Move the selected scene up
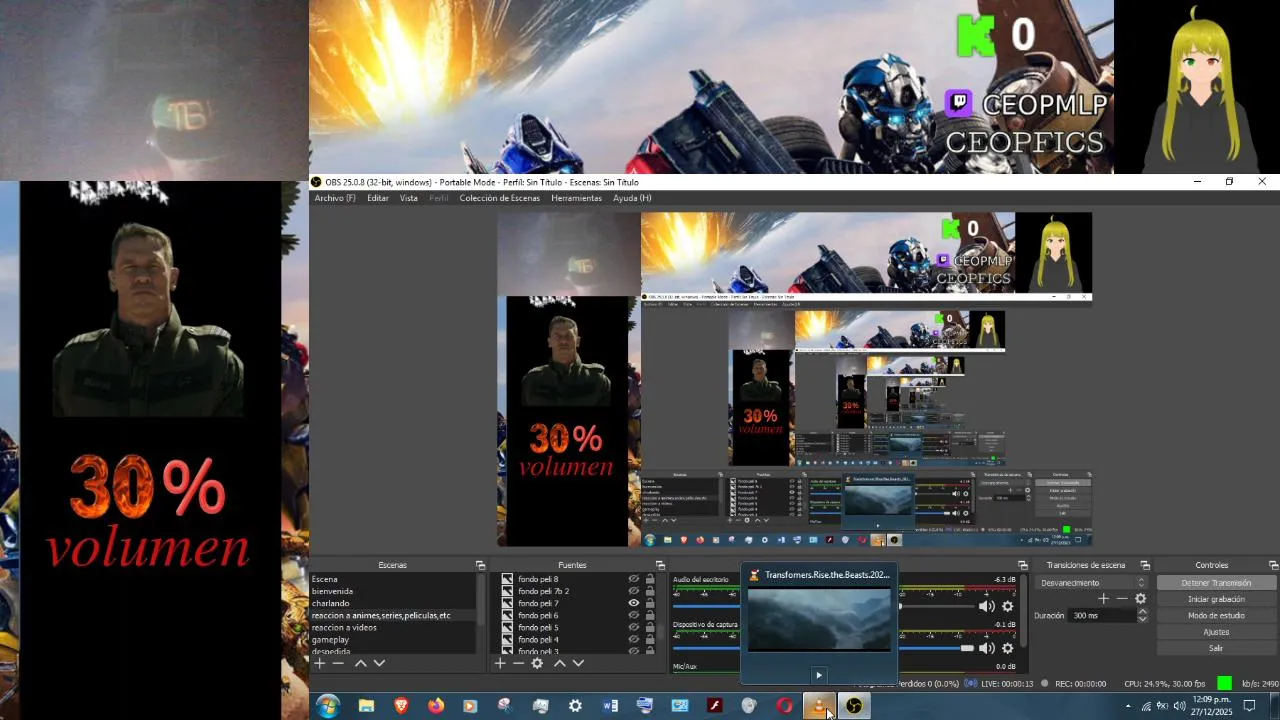1280x720 pixels. [x=361, y=663]
